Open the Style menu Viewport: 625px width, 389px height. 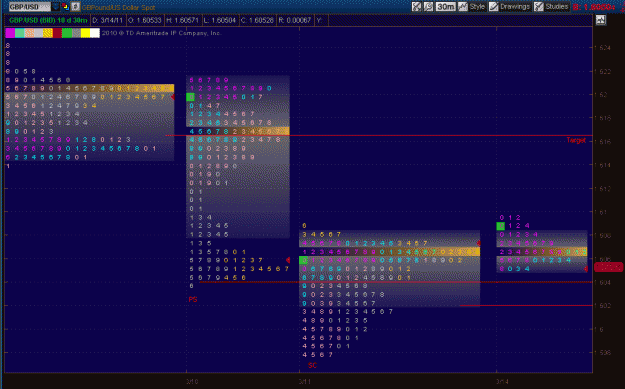pyautogui.click(x=472, y=7)
